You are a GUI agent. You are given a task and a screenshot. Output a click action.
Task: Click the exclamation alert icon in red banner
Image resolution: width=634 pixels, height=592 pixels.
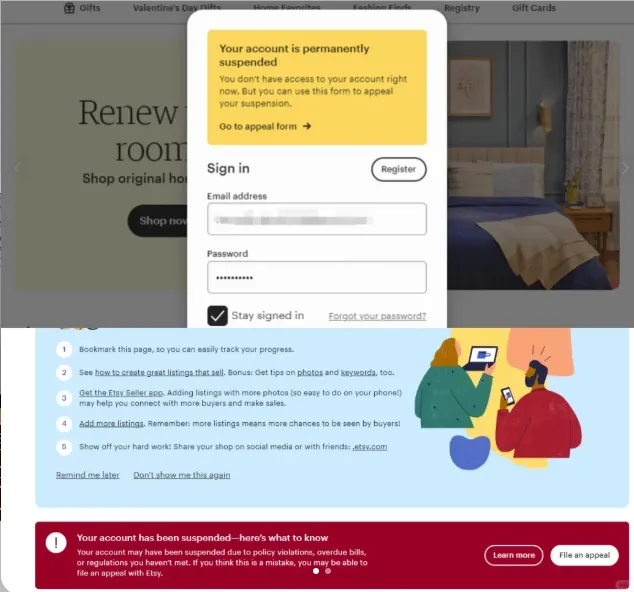point(56,542)
